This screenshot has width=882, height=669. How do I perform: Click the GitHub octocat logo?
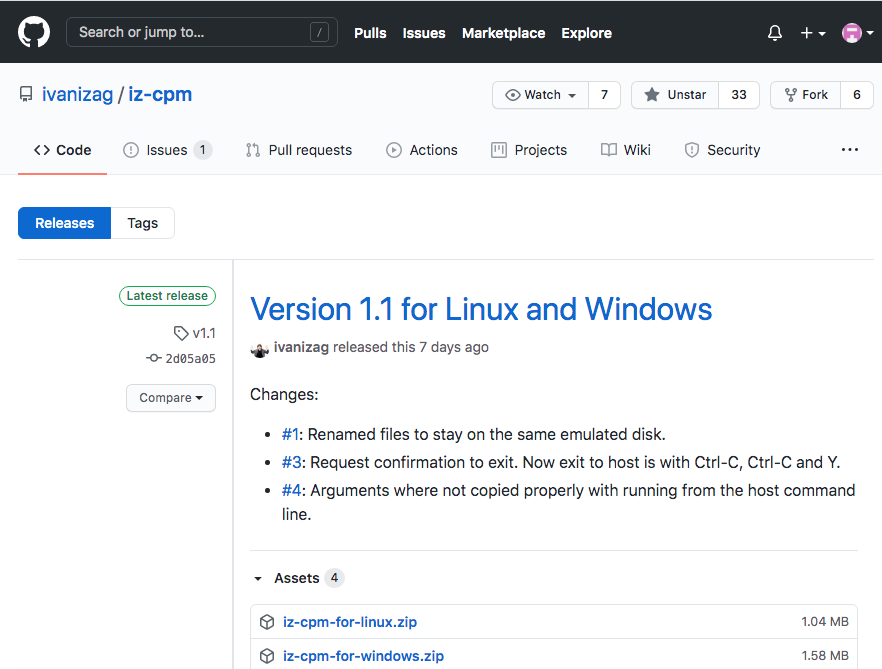[x=34, y=32]
